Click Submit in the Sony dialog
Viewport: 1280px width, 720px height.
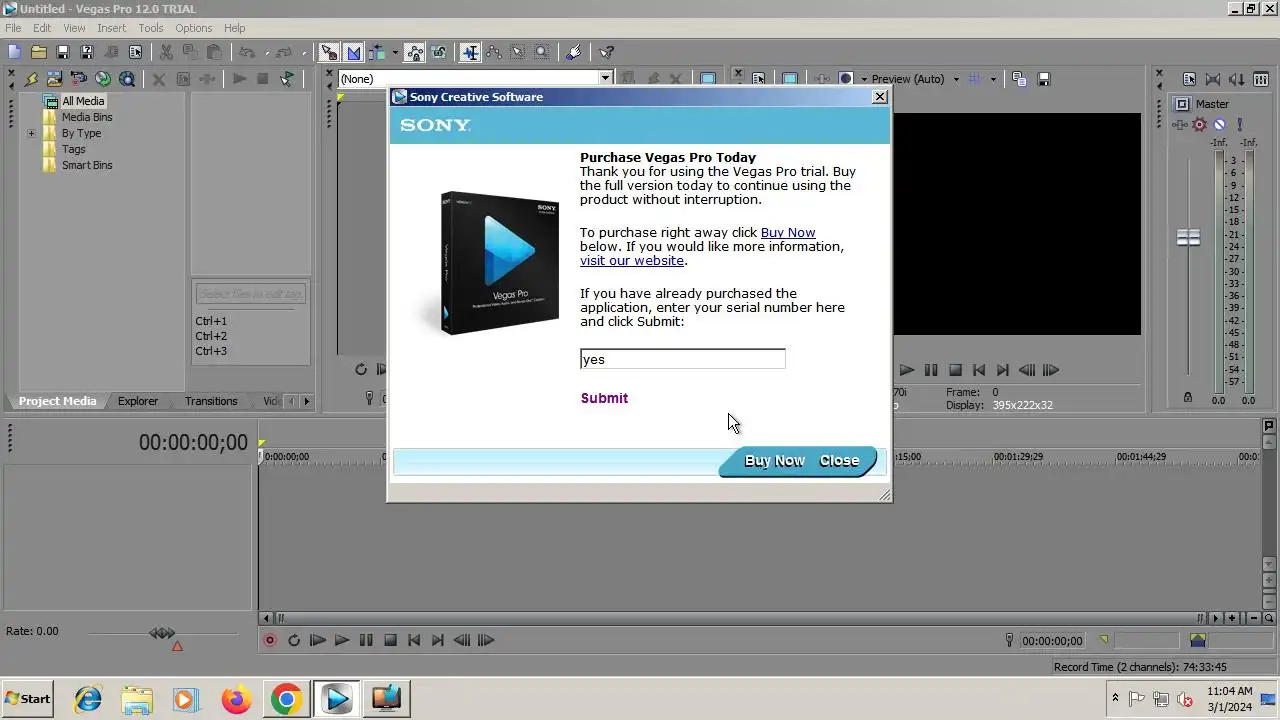point(604,398)
